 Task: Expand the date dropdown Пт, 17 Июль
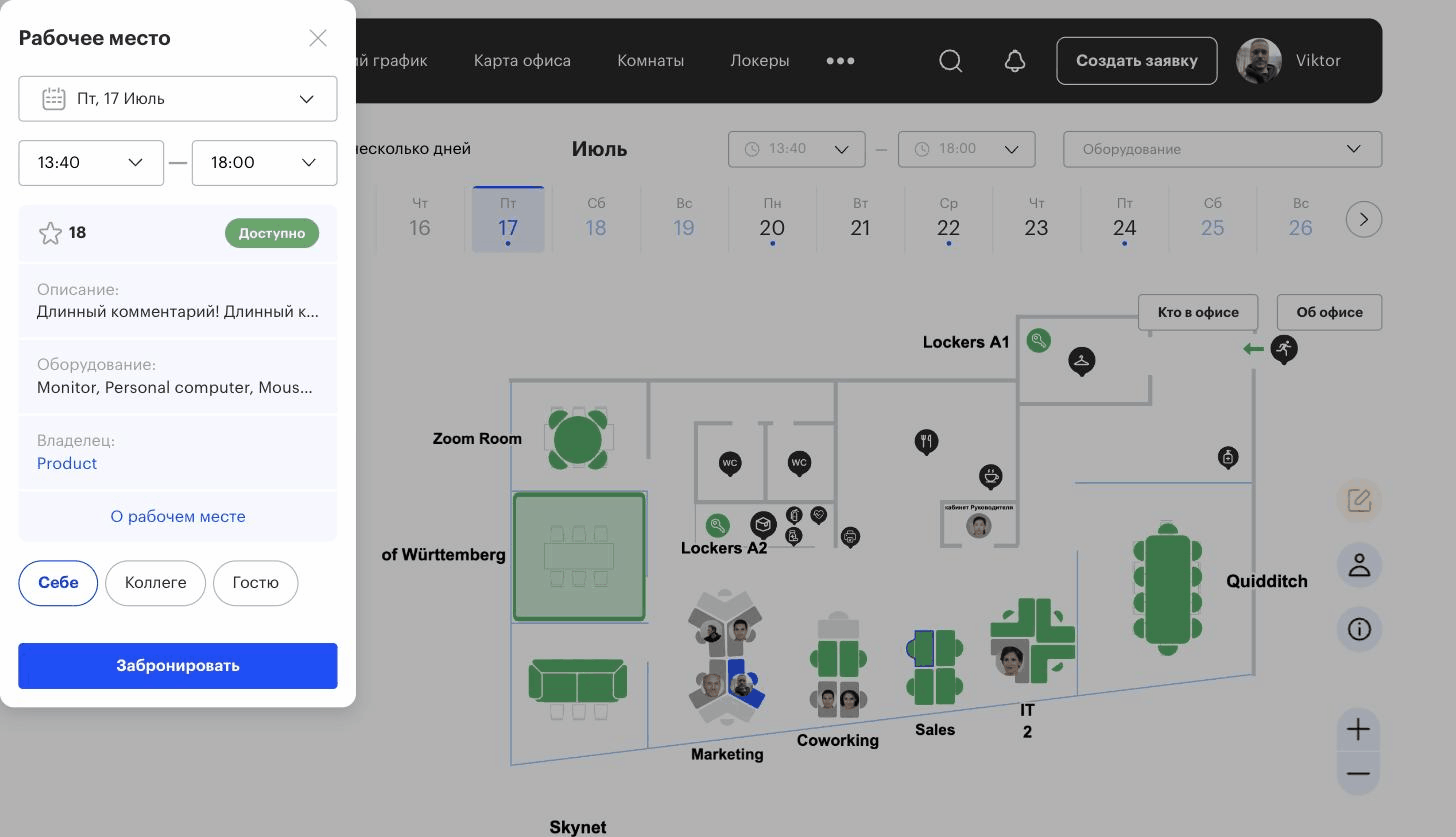(x=178, y=99)
